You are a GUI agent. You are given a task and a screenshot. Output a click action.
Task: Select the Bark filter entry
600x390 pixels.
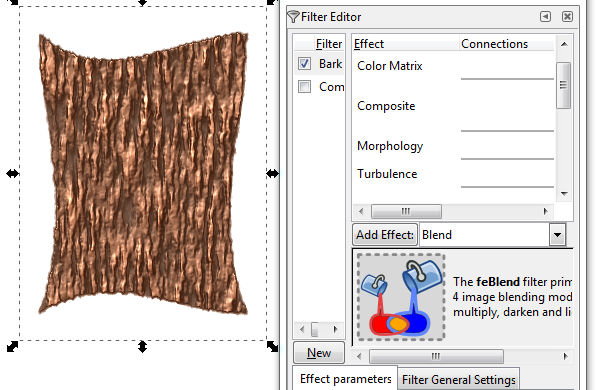(331, 64)
